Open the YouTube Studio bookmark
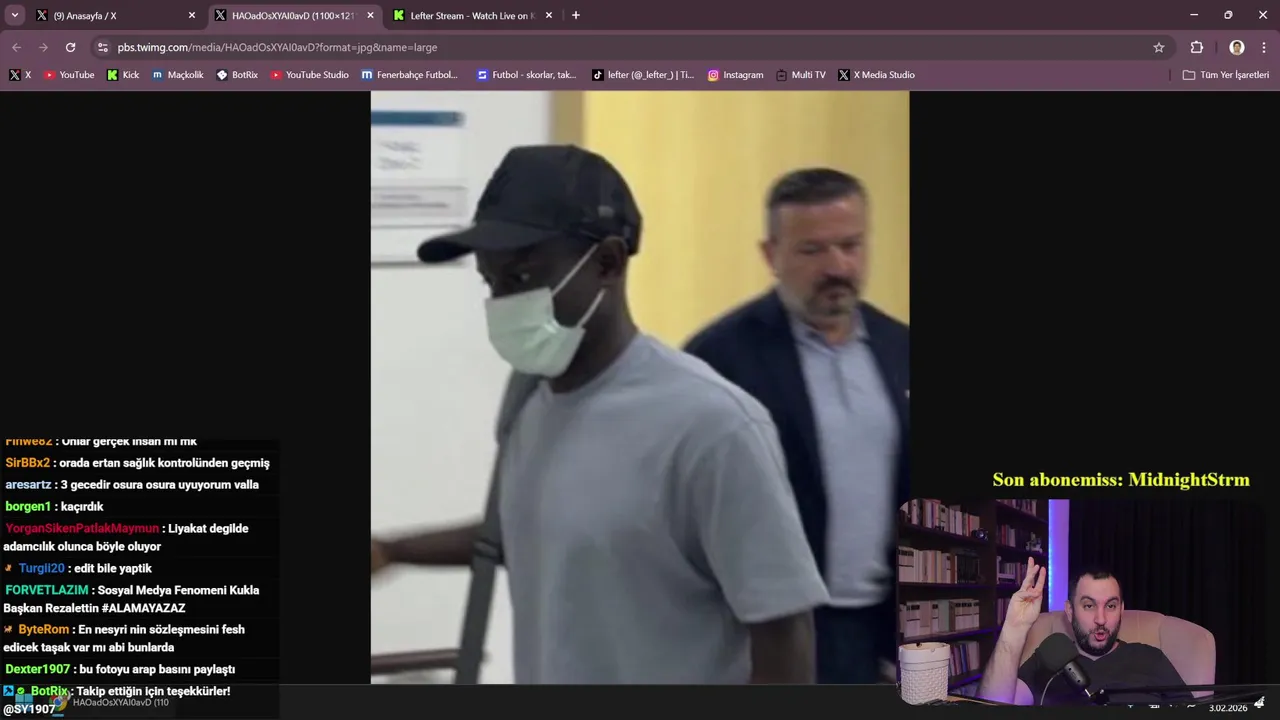Image resolution: width=1280 pixels, height=720 pixels. pyautogui.click(x=310, y=75)
